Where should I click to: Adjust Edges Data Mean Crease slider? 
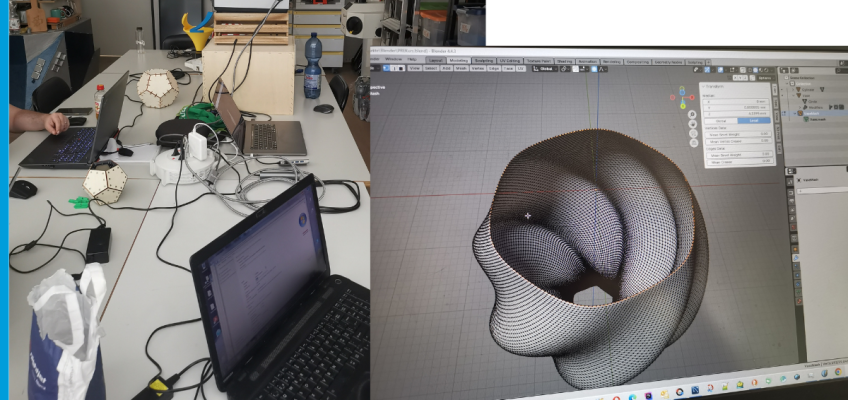point(740,162)
